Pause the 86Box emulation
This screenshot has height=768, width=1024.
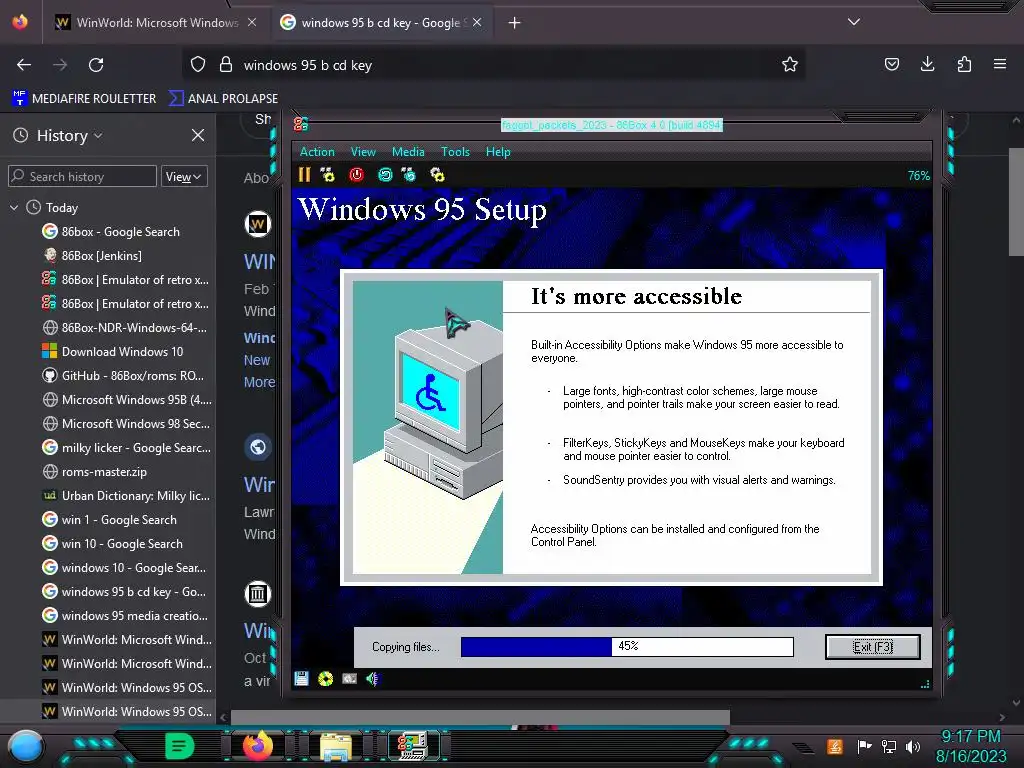coord(304,174)
